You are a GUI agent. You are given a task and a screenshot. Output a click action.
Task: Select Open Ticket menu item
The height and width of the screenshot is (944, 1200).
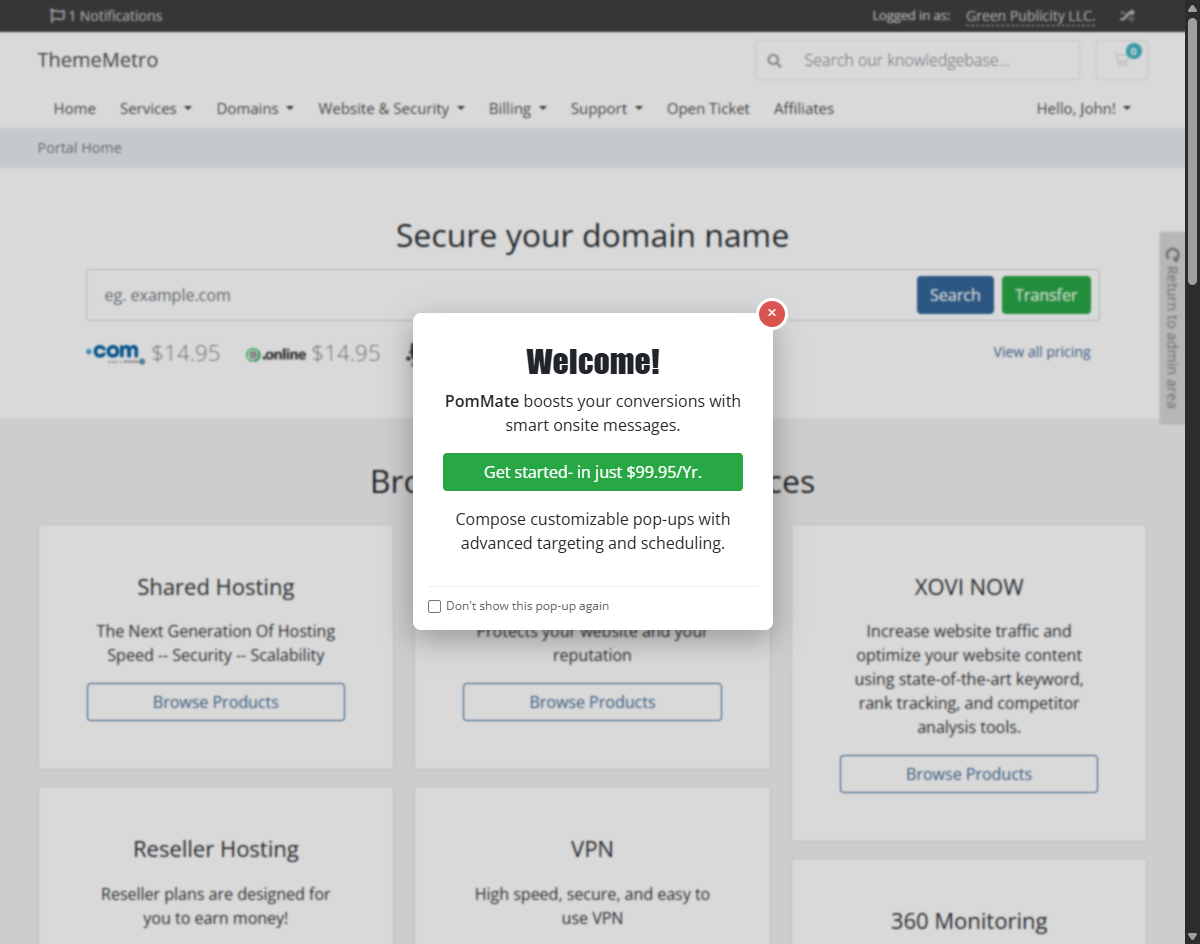708,109
